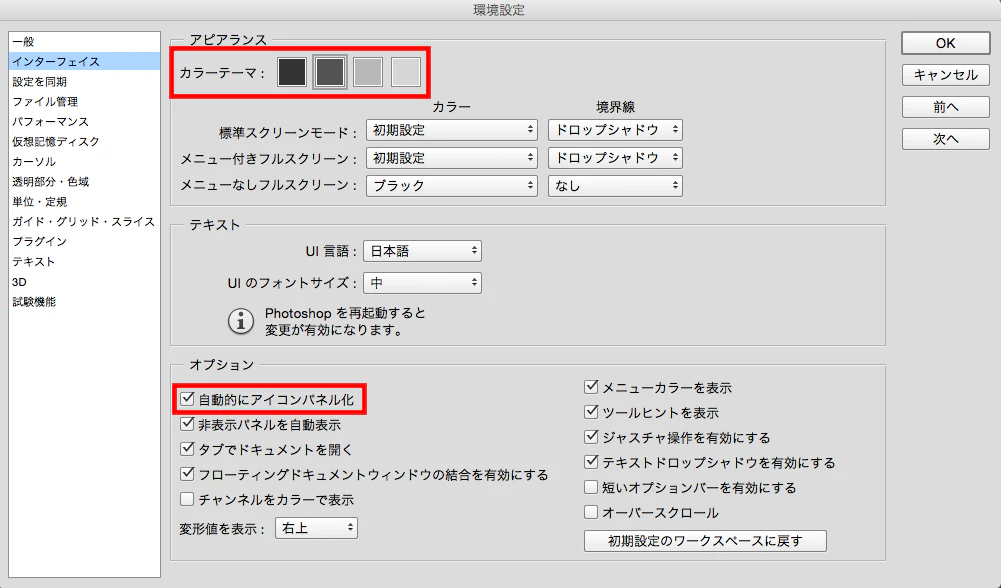
Task: Click the OK button
Action: 945,43
